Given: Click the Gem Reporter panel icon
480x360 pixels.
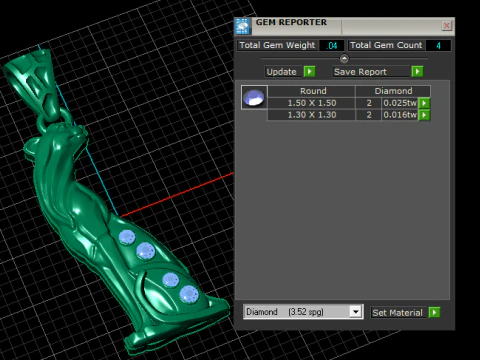Looking at the screenshot, I should point(243,26).
